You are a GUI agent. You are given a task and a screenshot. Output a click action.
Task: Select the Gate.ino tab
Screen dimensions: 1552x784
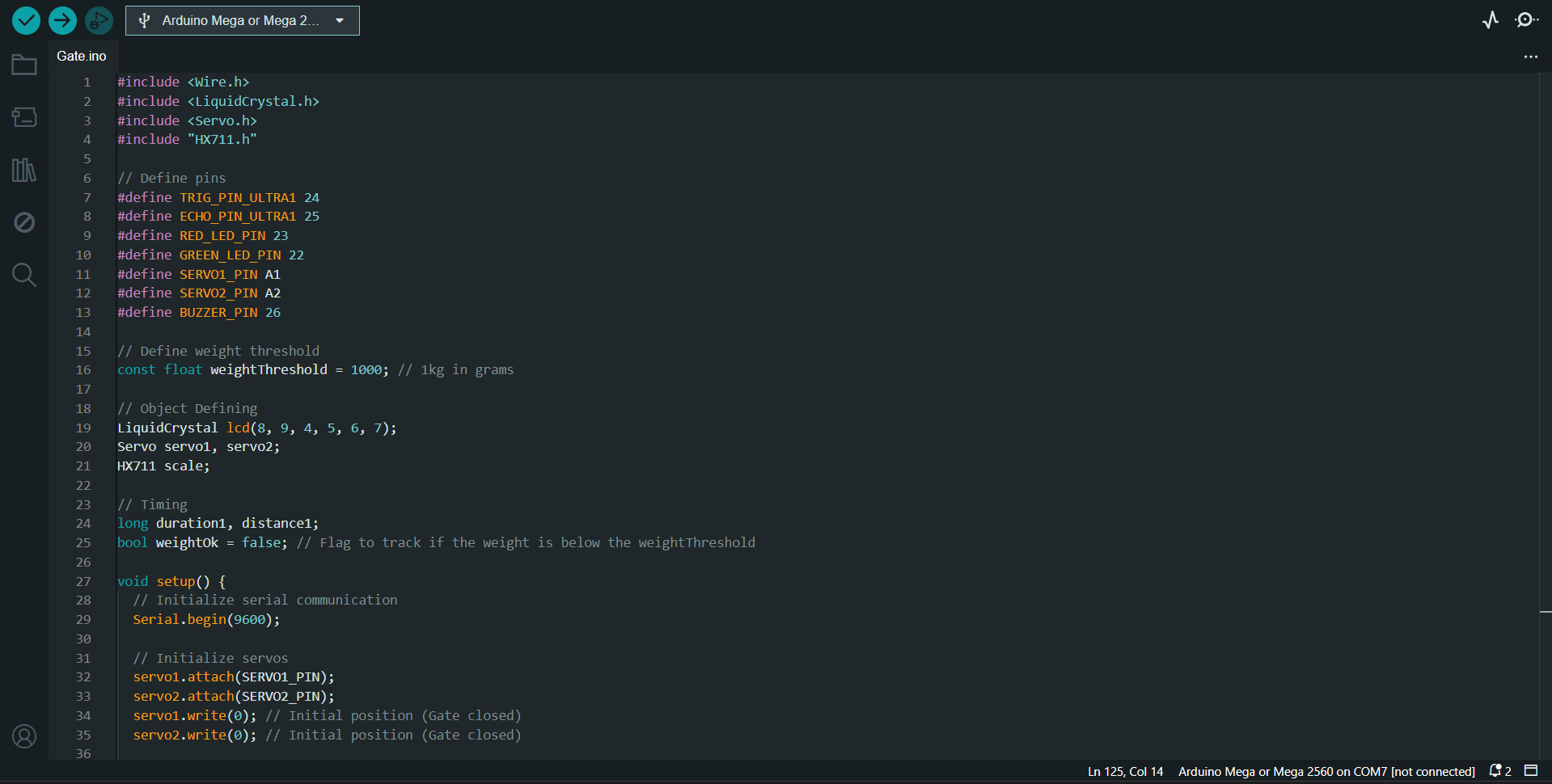(82, 56)
